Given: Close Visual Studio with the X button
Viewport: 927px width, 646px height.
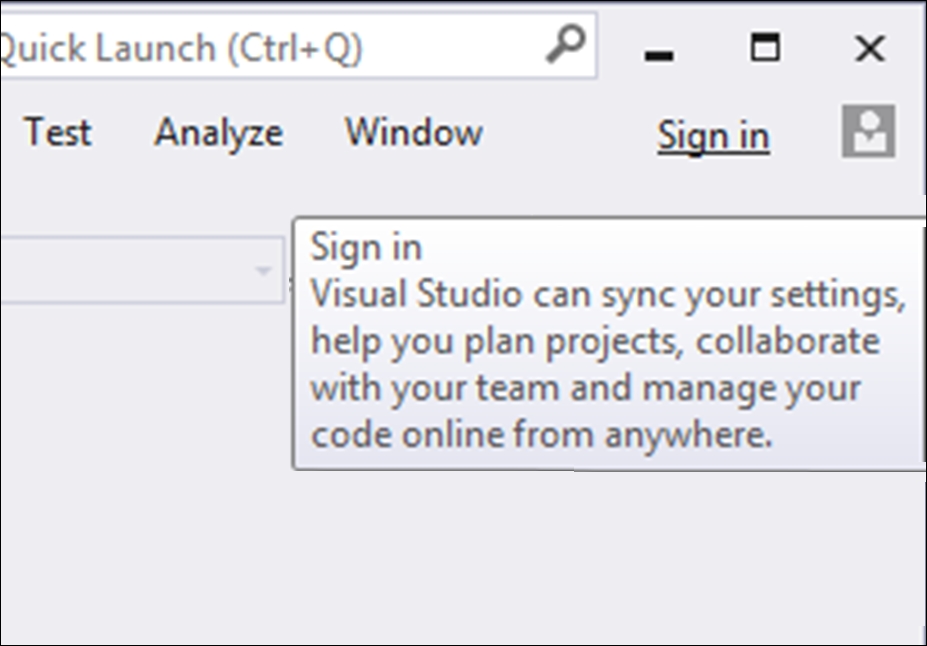Looking at the screenshot, I should click(x=870, y=48).
